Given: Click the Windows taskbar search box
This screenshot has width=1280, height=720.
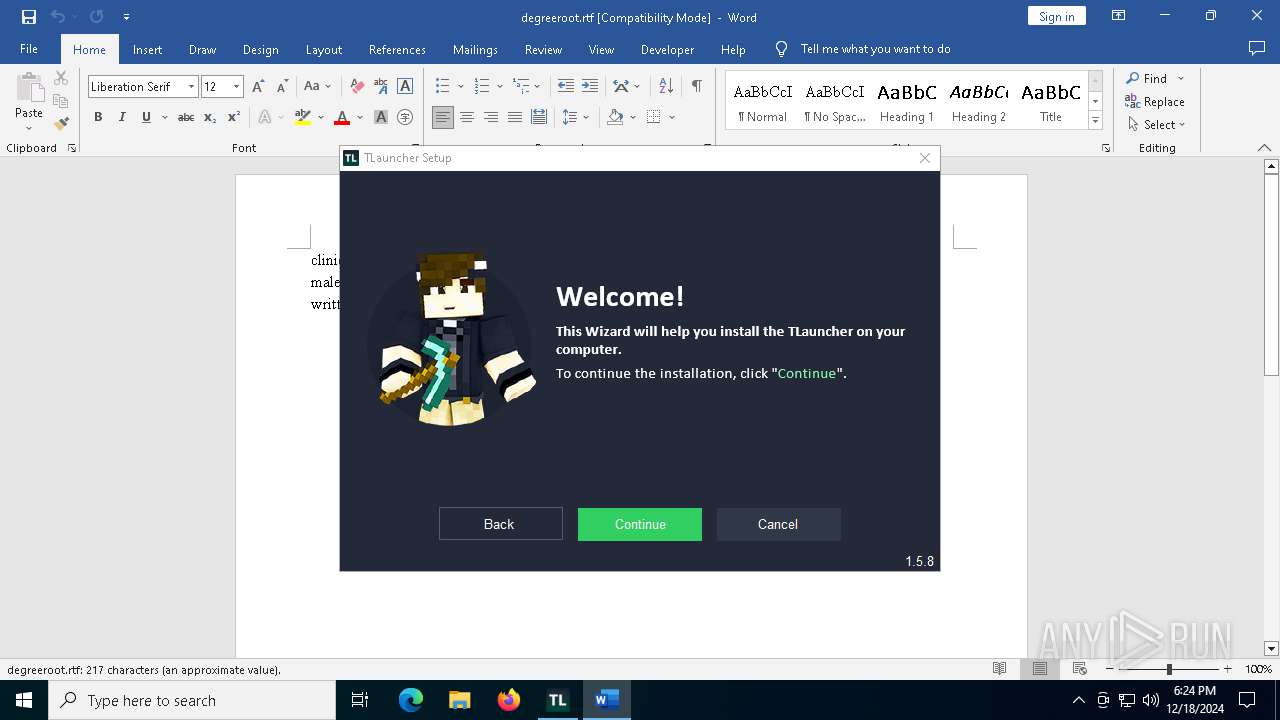Looking at the screenshot, I should click(x=192, y=700).
